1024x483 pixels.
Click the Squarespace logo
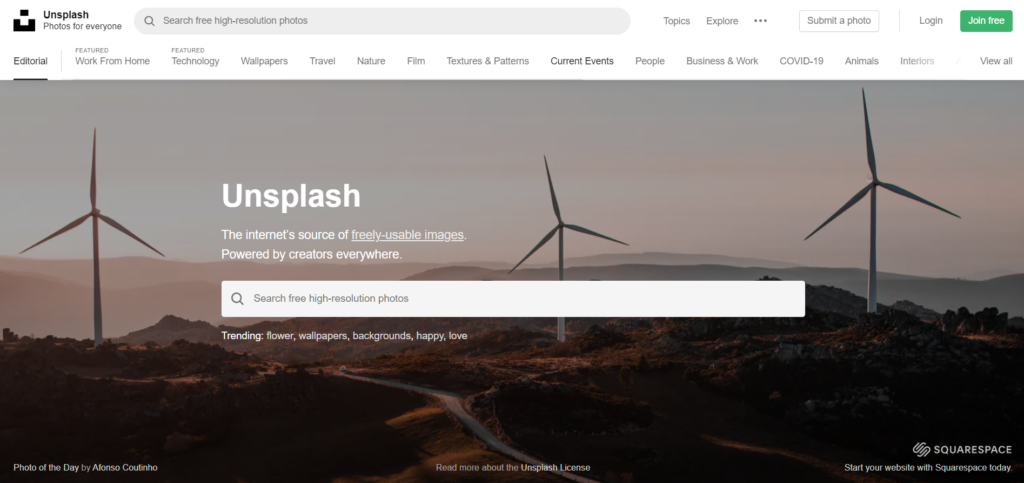coord(962,449)
